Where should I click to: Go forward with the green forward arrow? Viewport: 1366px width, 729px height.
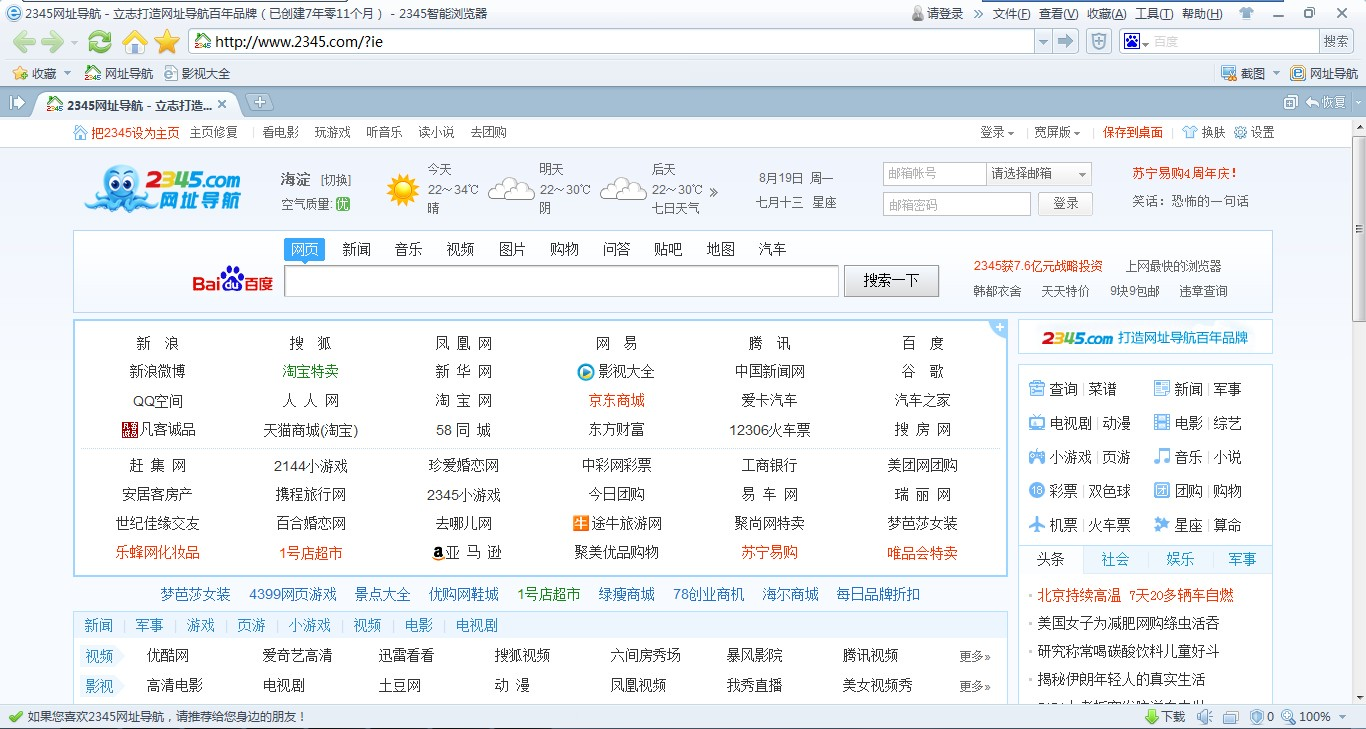coord(52,42)
